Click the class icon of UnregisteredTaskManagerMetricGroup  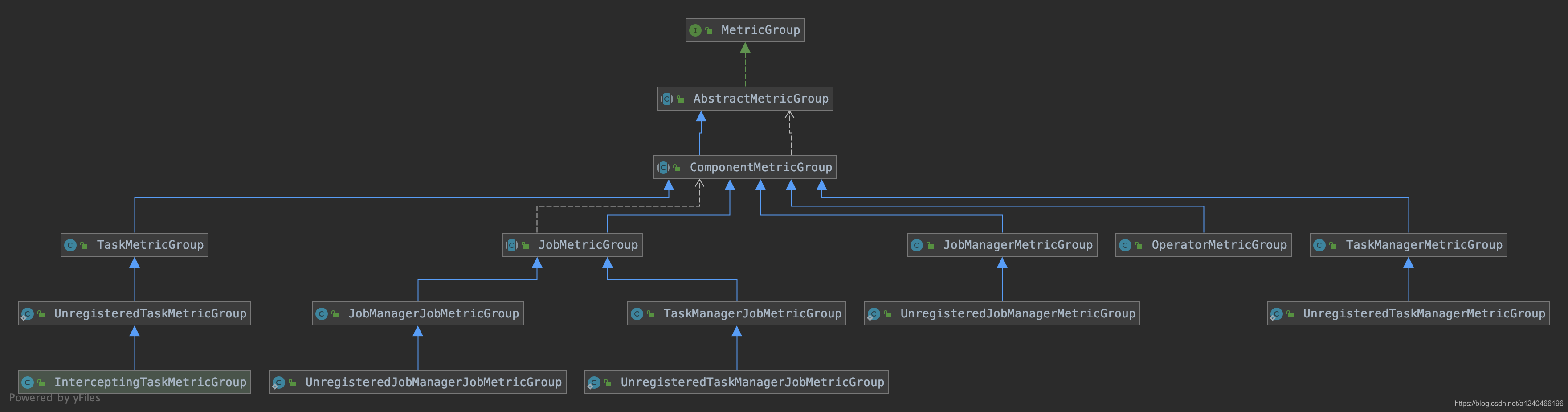(x=1276, y=314)
